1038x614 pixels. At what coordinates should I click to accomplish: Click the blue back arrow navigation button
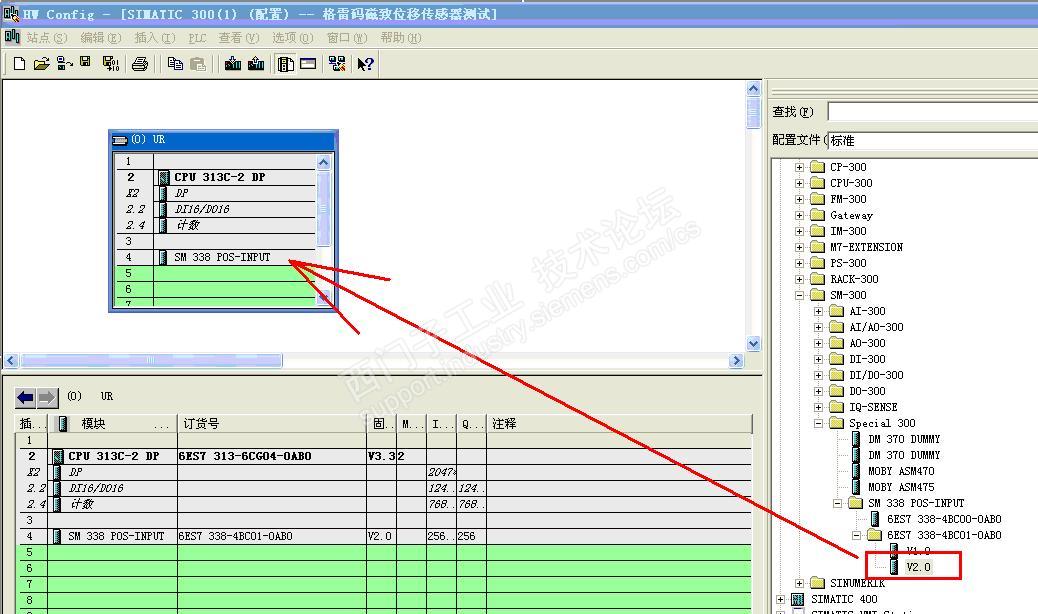(25, 397)
